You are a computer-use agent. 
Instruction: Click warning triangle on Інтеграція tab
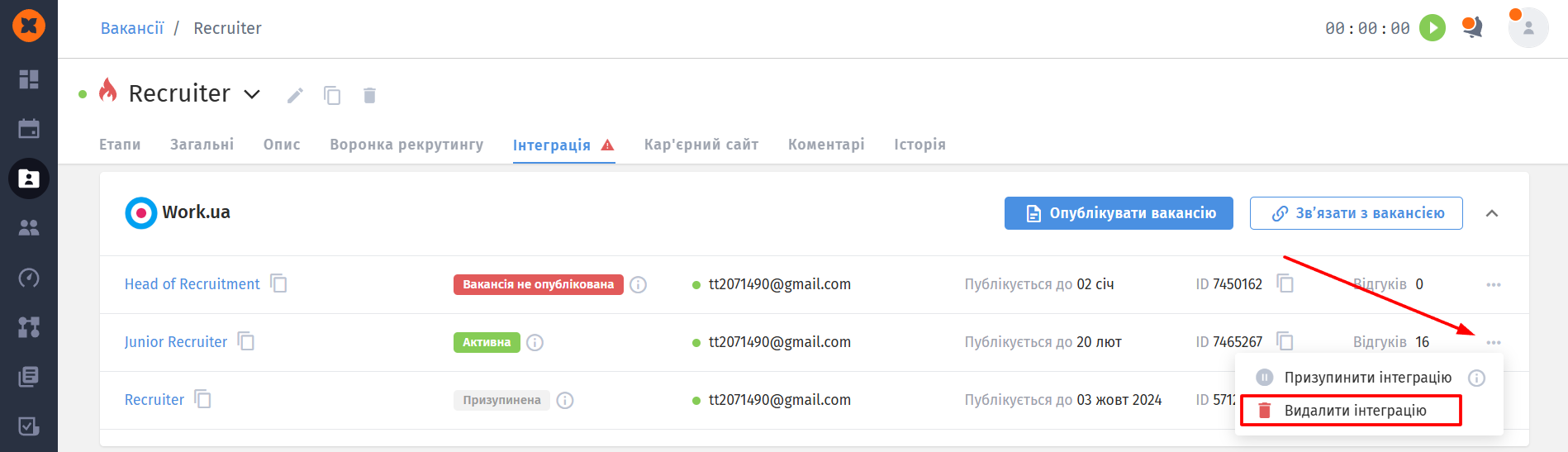coord(607,145)
